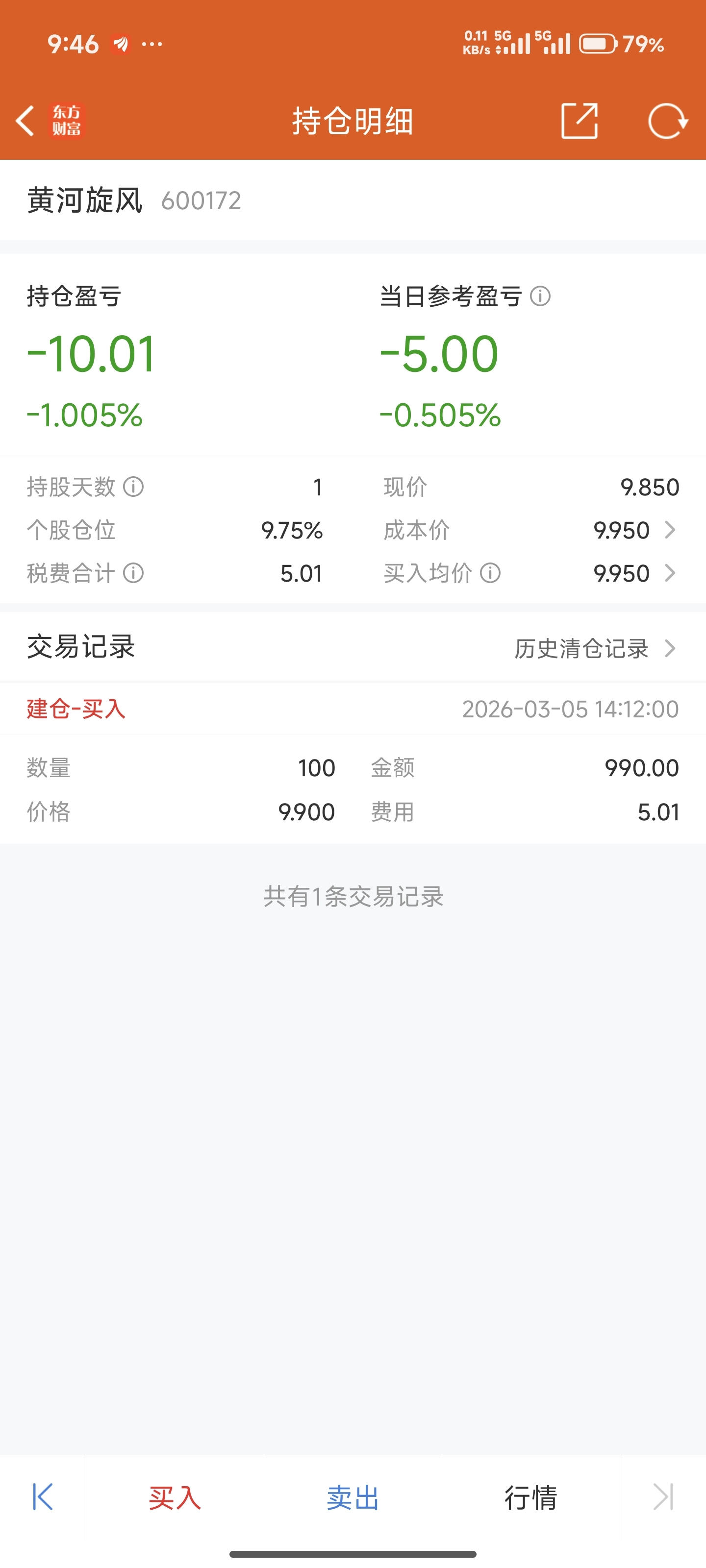The image size is (706, 1568).
Task: Tap the 持仓盈亏 value -10.01
Action: point(91,354)
